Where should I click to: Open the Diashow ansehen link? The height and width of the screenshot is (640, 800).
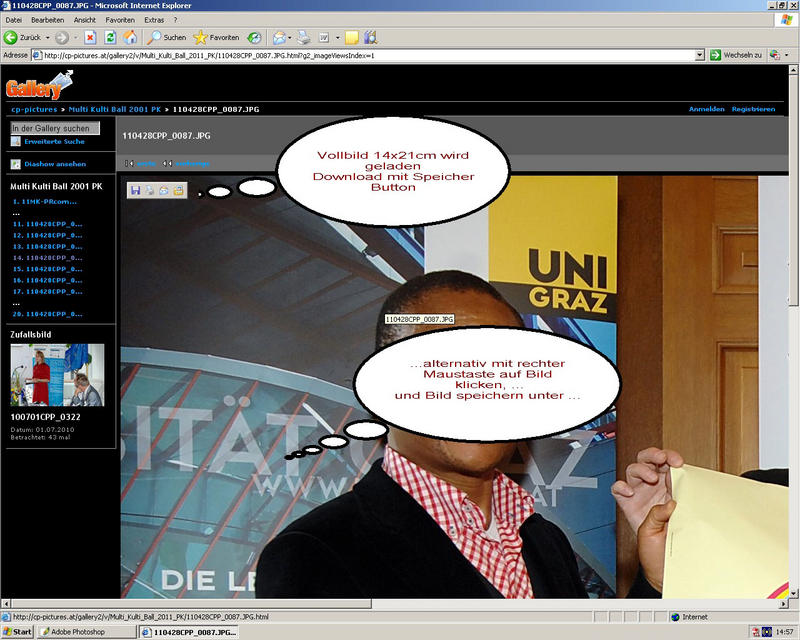tap(55, 164)
